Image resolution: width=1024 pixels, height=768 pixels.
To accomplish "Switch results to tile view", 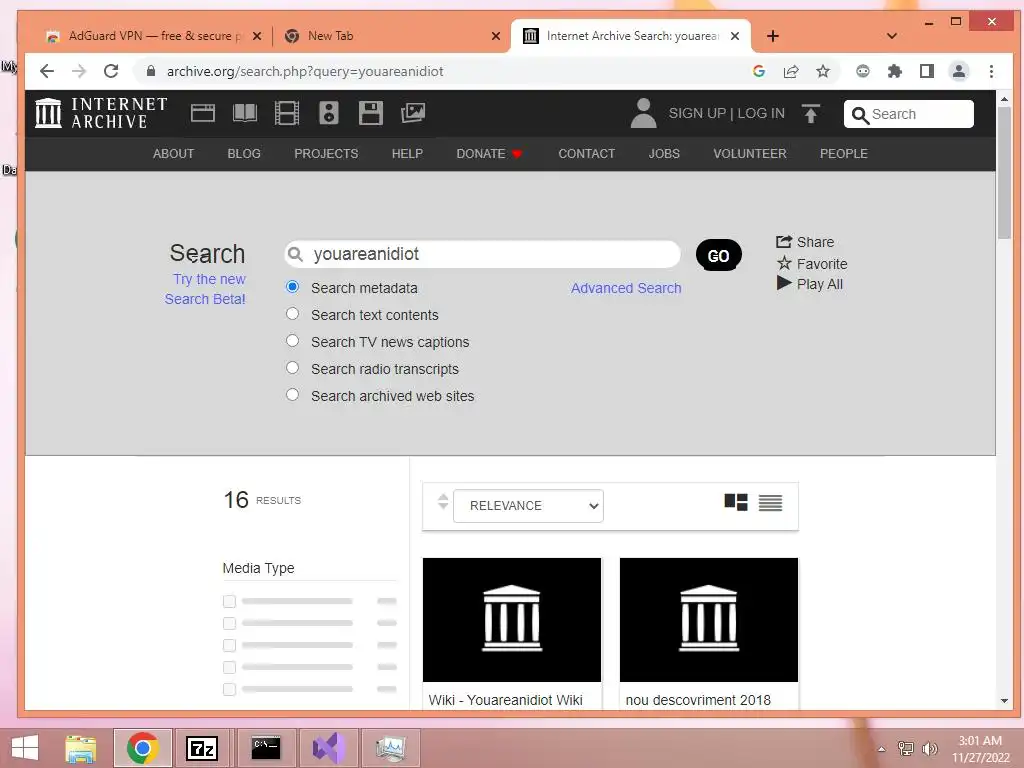I will (x=736, y=502).
